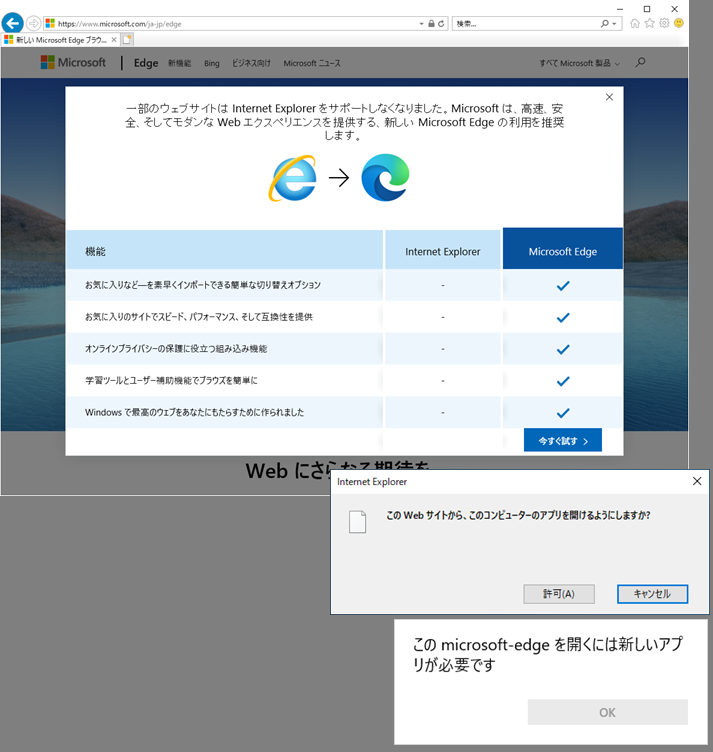713x752 pixels.
Task: Open a new tab button
Action: pyautogui.click(x=127, y=40)
